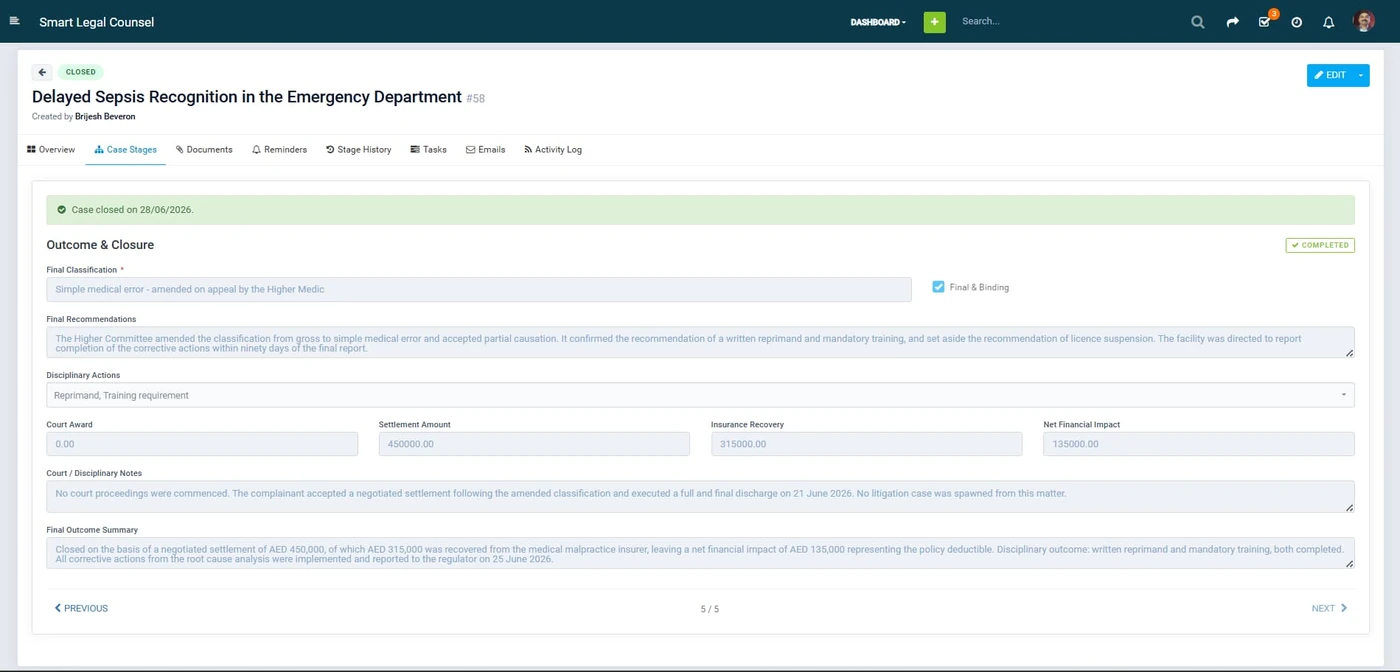This screenshot has height=672, width=1400.
Task: Toggle the Final & Binding checkbox
Action: coord(938,287)
